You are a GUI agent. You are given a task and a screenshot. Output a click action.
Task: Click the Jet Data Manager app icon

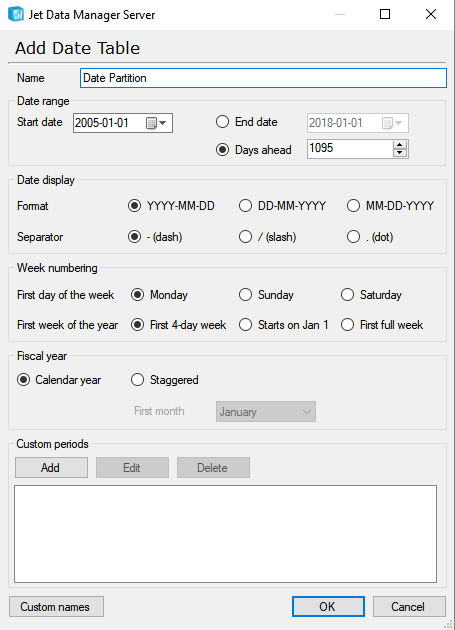click(16, 14)
